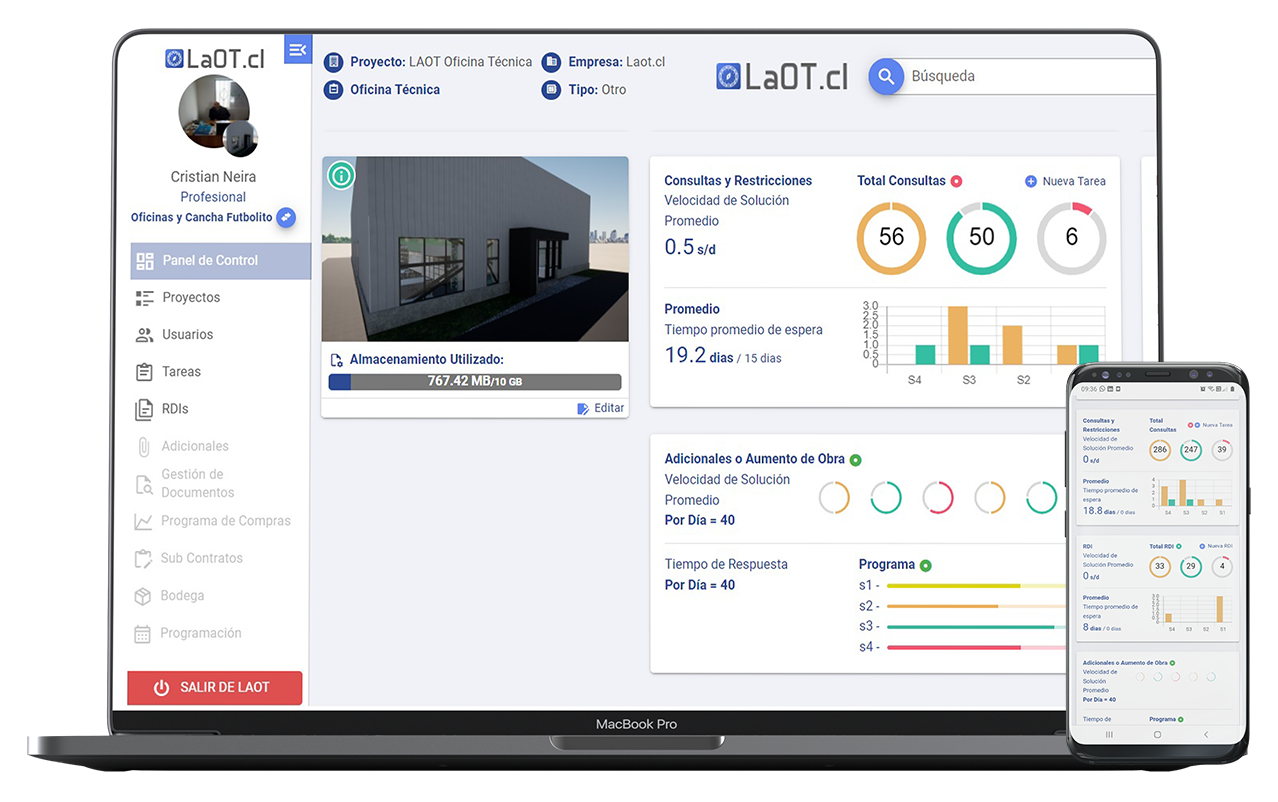Click the Oficina Técnica icon in header
The width and height of the screenshot is (1278, 802).
[333, 90]
